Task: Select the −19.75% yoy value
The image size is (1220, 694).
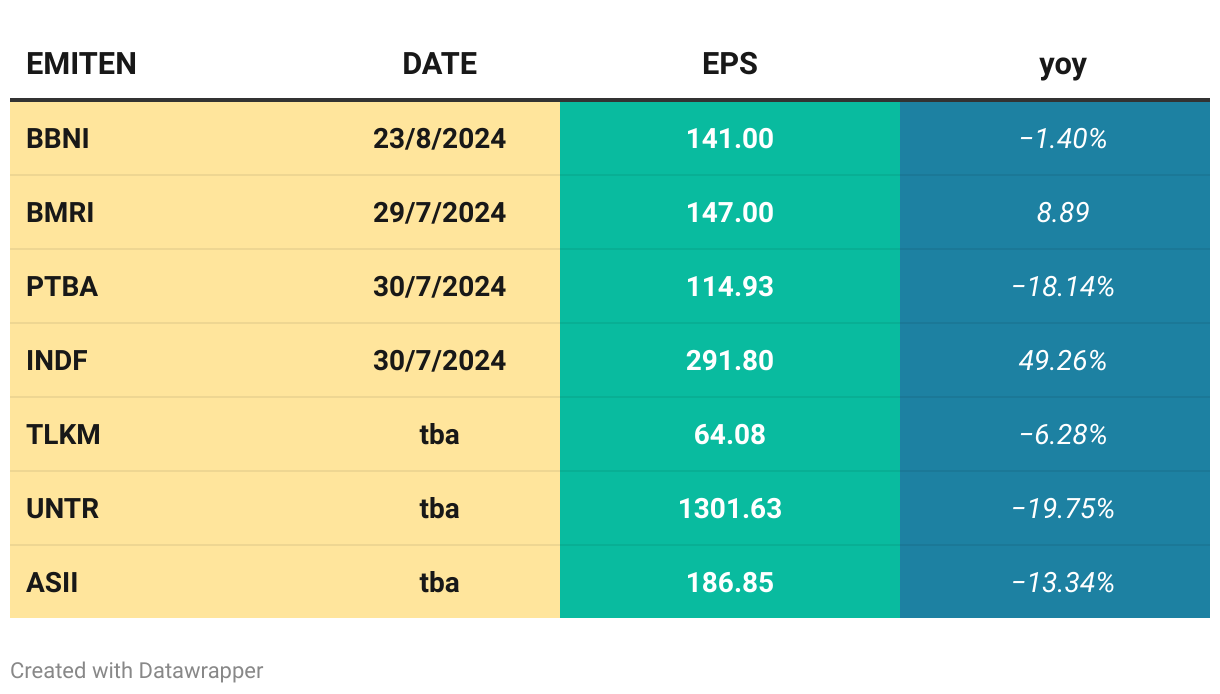Action: click(x=1062, y=508)
